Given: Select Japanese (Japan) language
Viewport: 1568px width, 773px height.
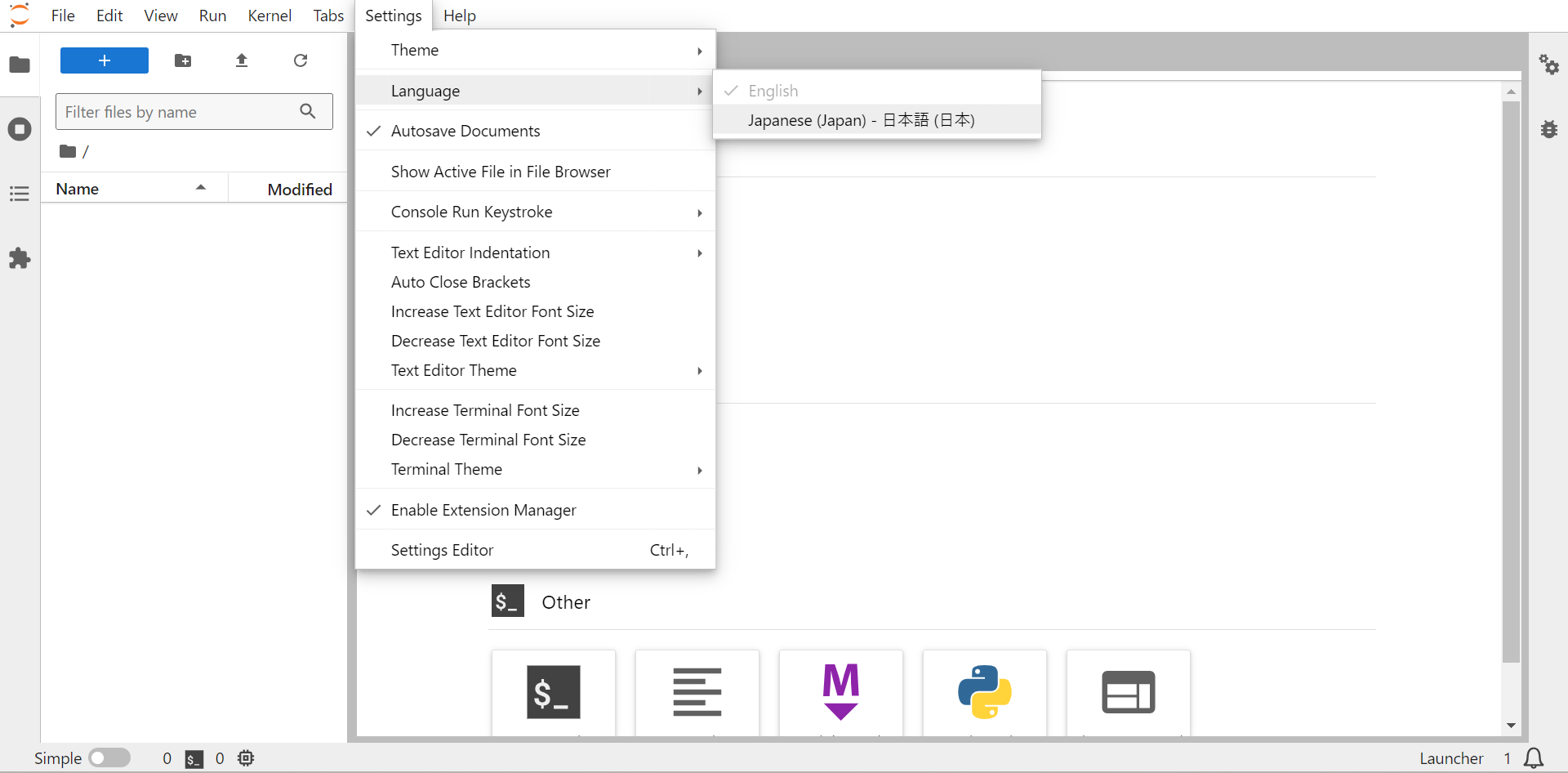Looking at the screenshot, I should 861,120.
